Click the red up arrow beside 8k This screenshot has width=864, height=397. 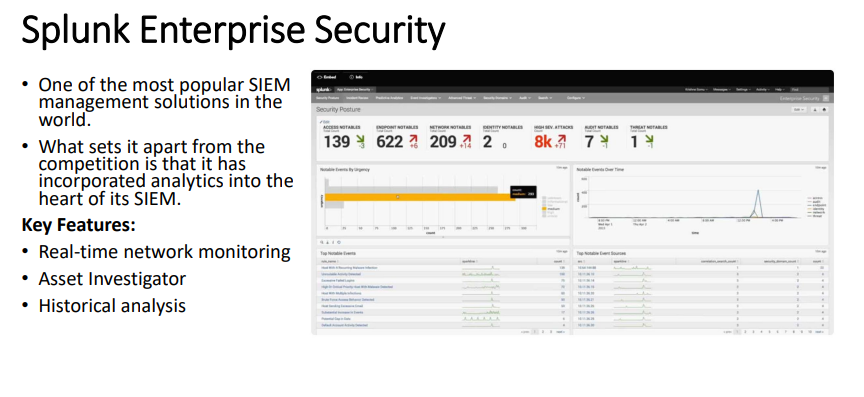tap(561, 140)
